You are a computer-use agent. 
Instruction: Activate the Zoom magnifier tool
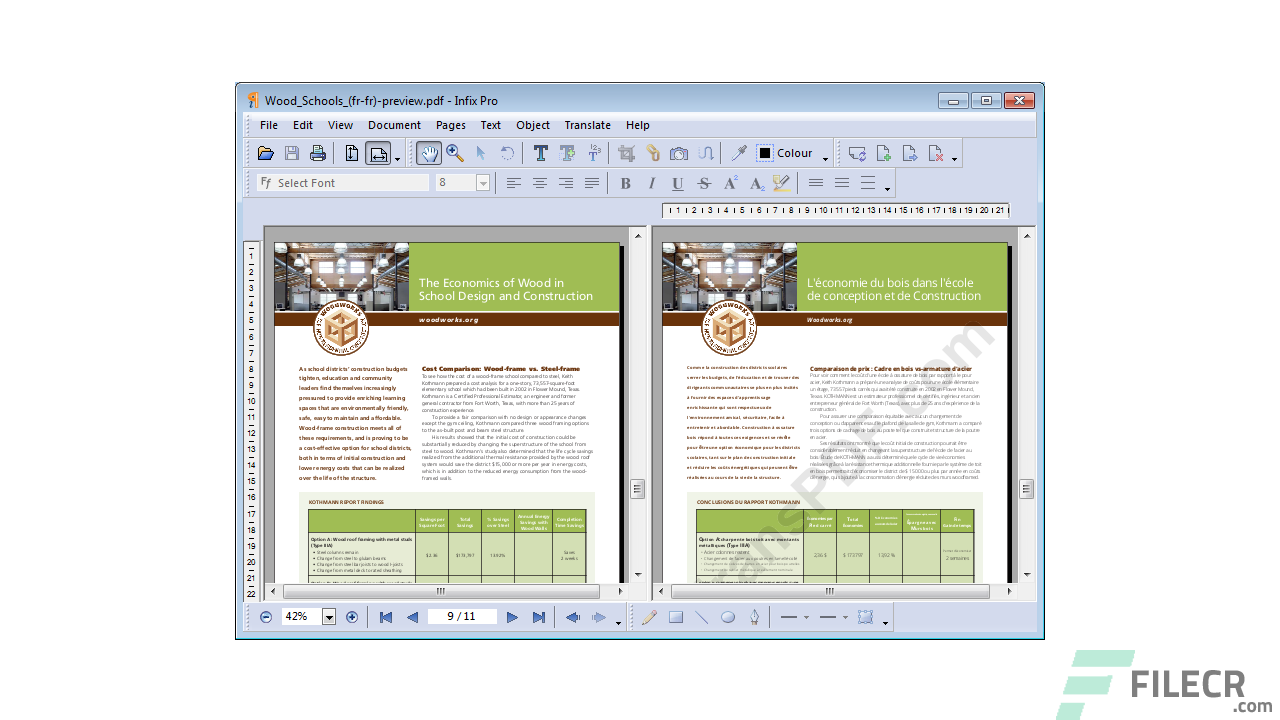coord(455,152)
